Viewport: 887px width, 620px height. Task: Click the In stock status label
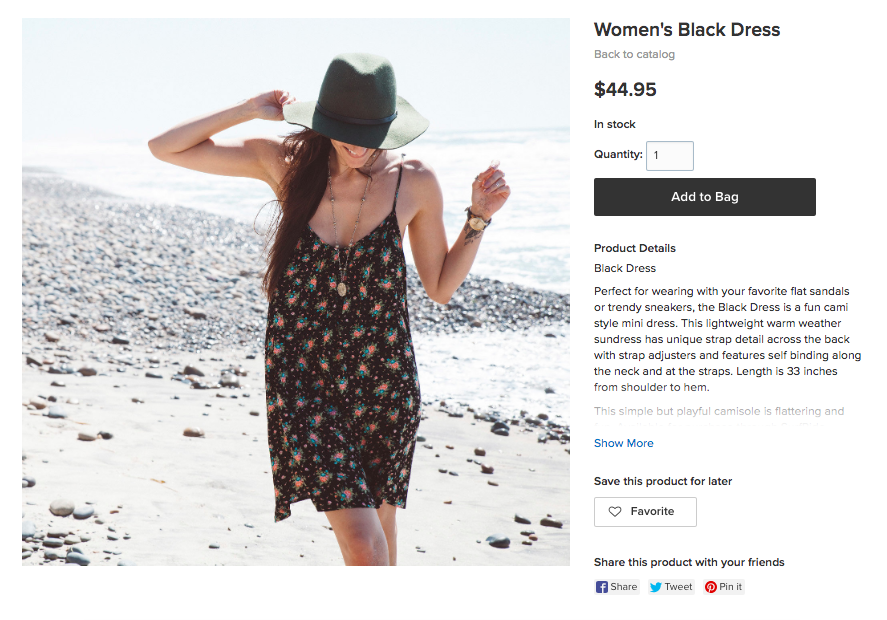pos(614,124)
